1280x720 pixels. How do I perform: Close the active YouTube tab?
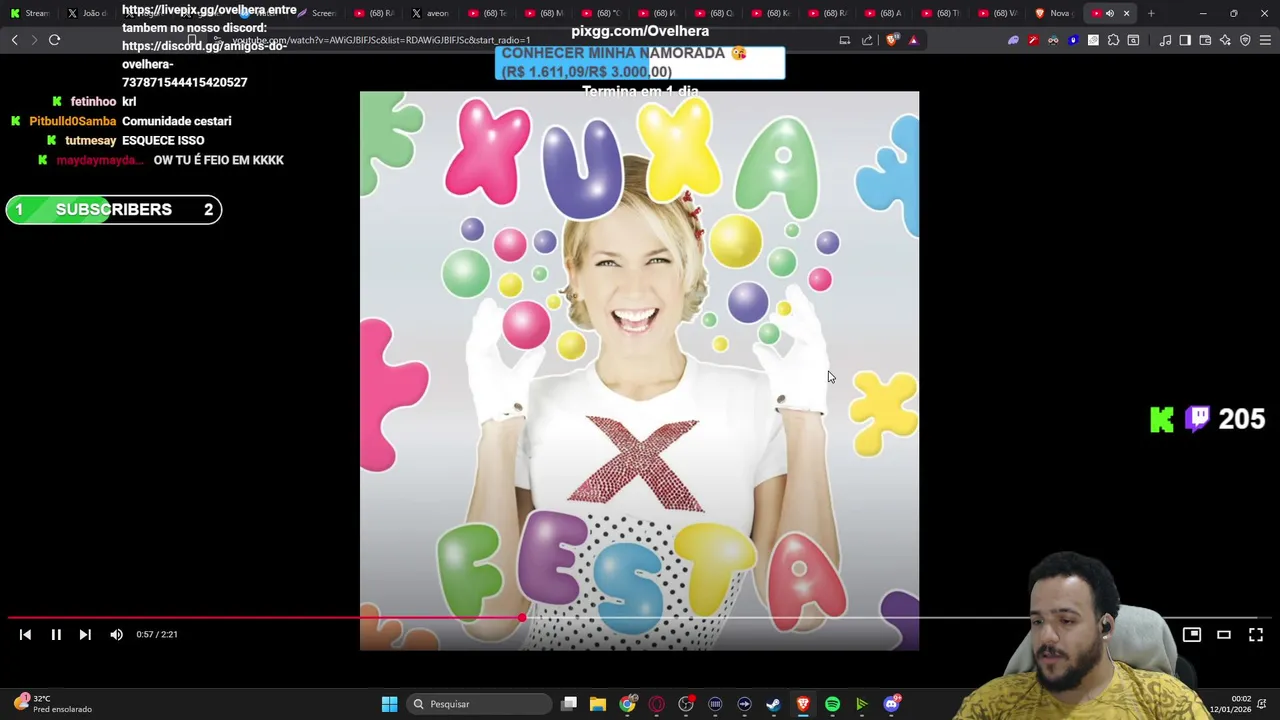coord(1126,13)
